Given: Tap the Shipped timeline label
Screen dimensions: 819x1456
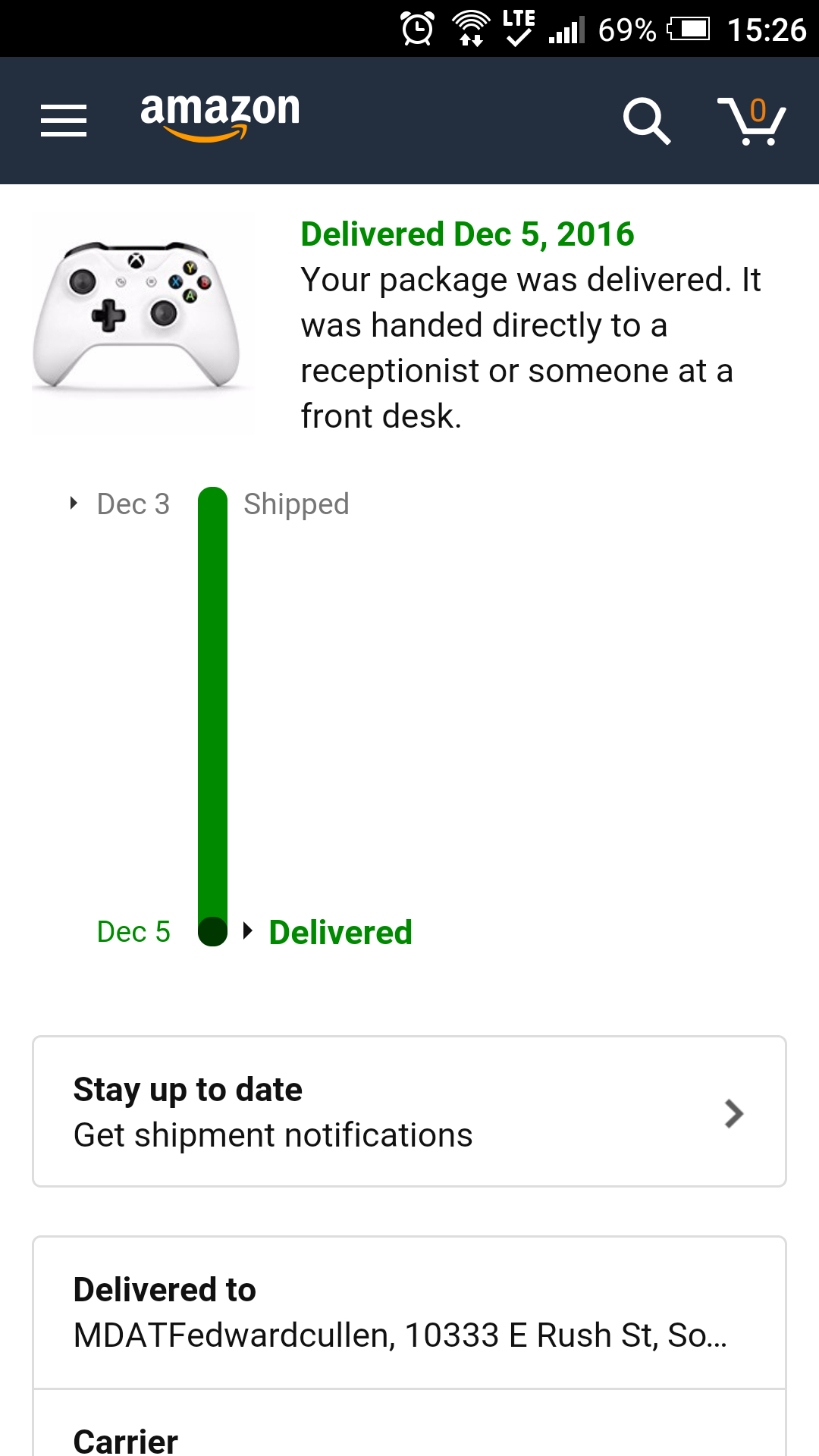Looking at the screenshot, I should coord(296,504).
